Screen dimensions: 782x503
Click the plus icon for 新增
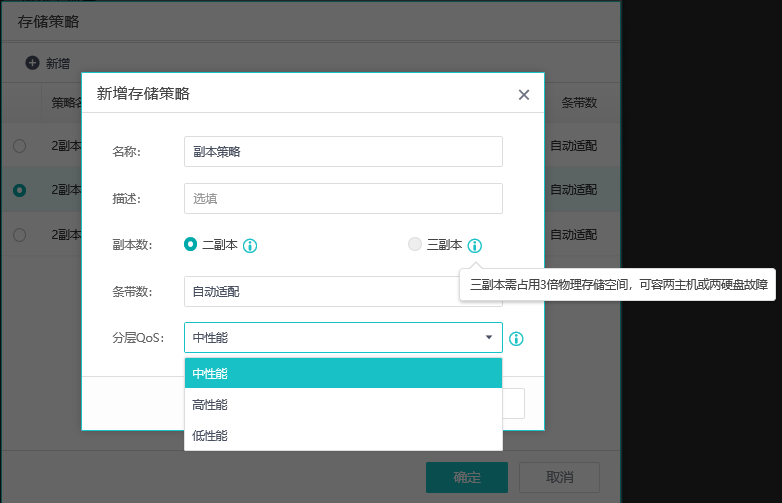(32, 63)
